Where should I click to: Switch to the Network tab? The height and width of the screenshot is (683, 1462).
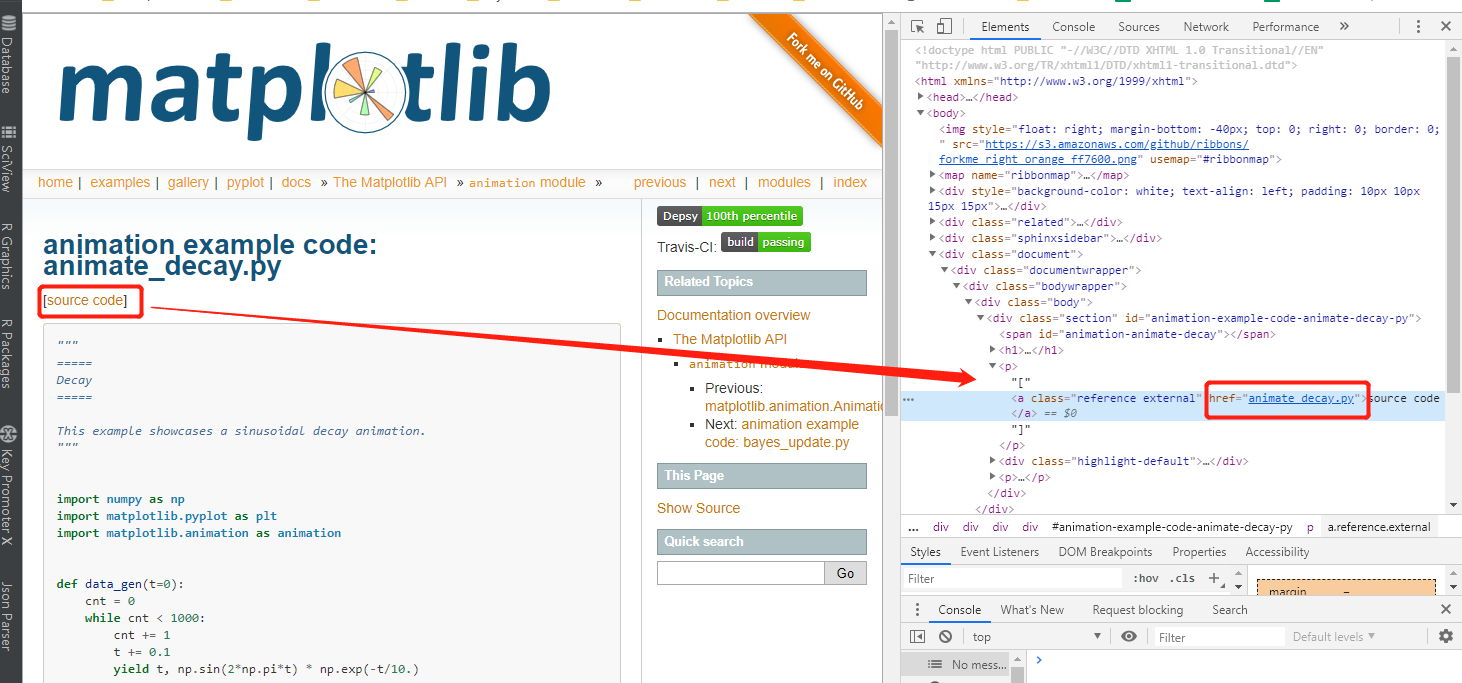click(x=1206, y=27)
